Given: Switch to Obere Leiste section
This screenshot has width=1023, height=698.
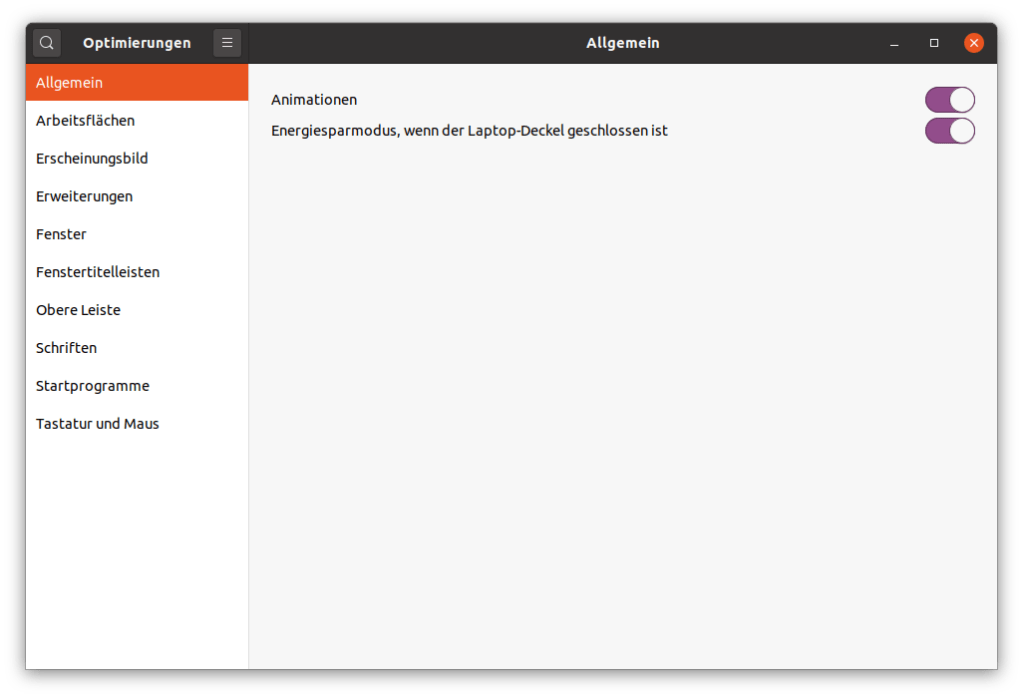Looking at the screenshot, I should 137,310.
